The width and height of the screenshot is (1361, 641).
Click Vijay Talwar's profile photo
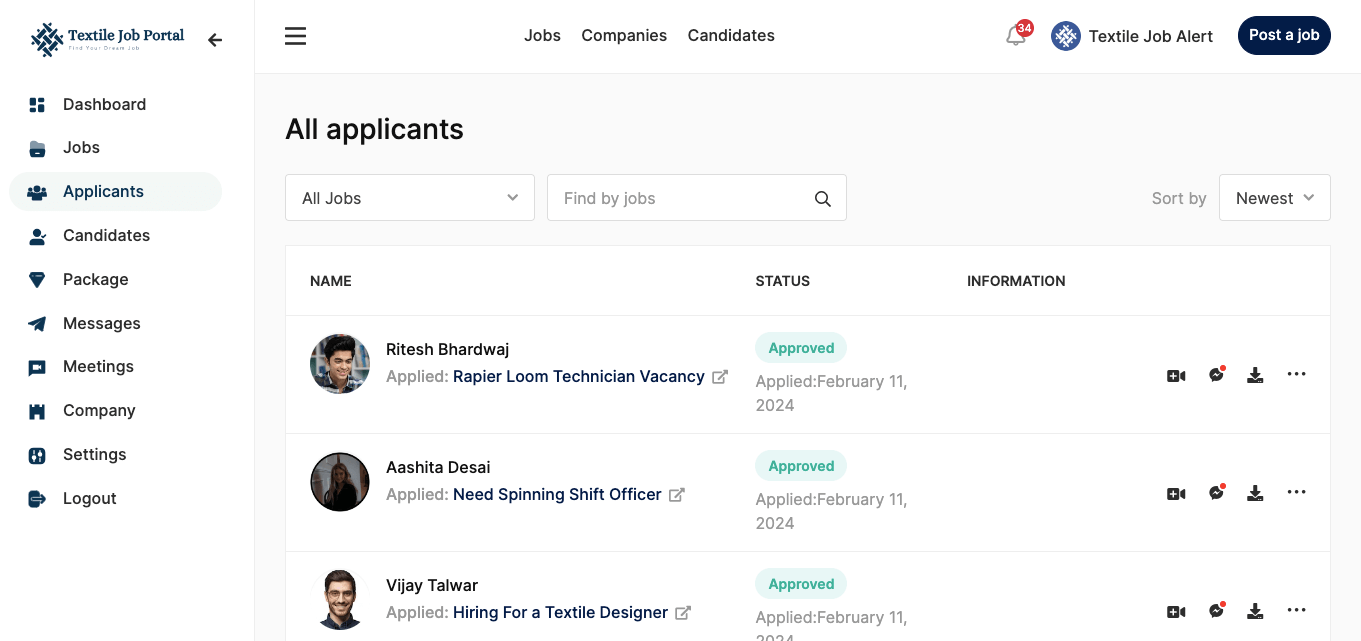[x=340, y=599]
